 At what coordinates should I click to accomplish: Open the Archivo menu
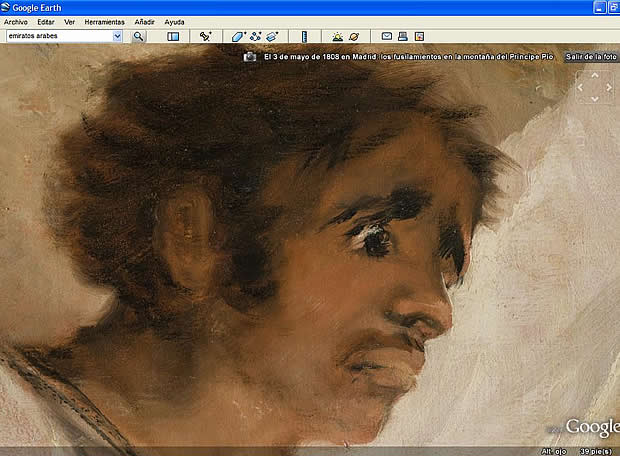coord(16,21)
